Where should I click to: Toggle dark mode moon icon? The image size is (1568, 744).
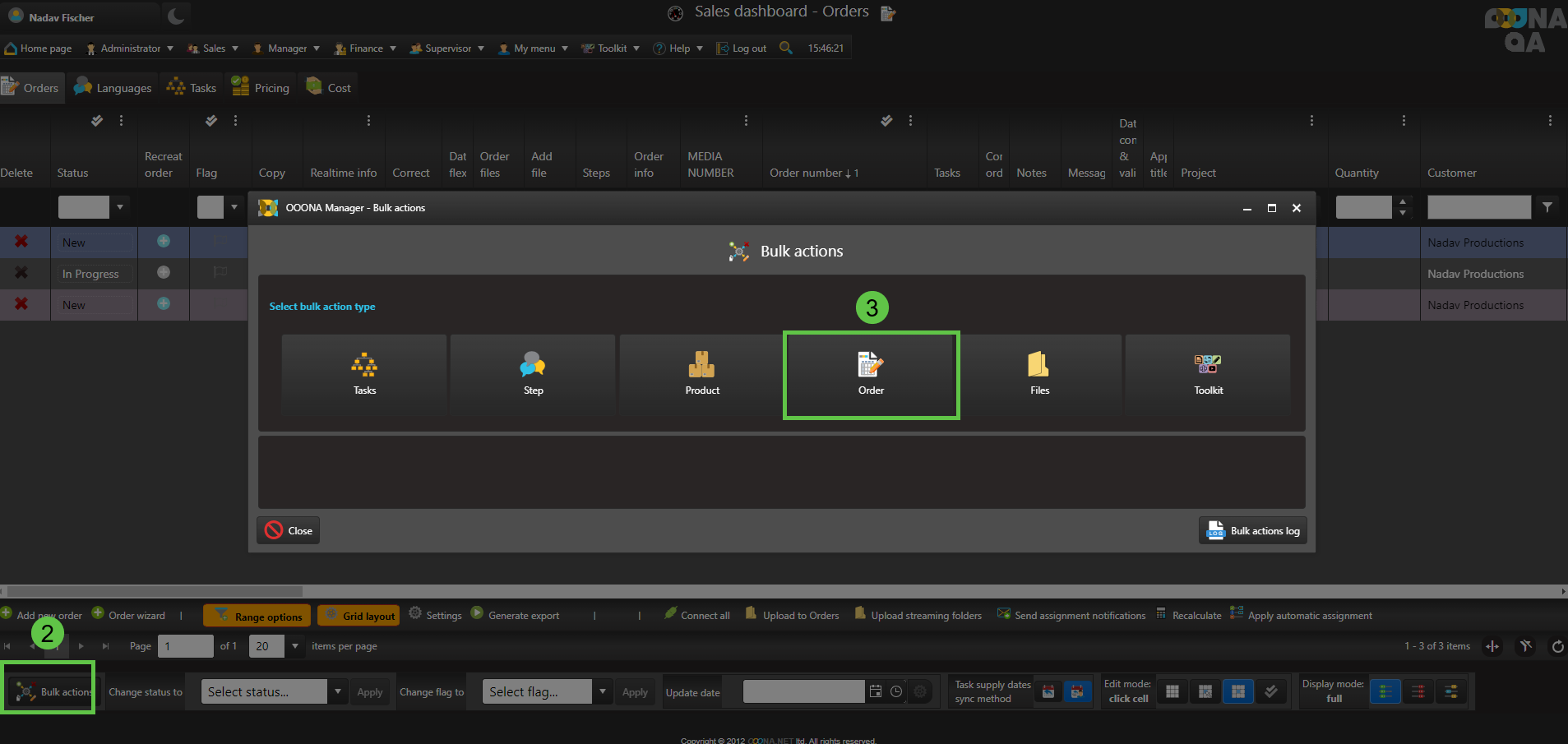point(175,16)
